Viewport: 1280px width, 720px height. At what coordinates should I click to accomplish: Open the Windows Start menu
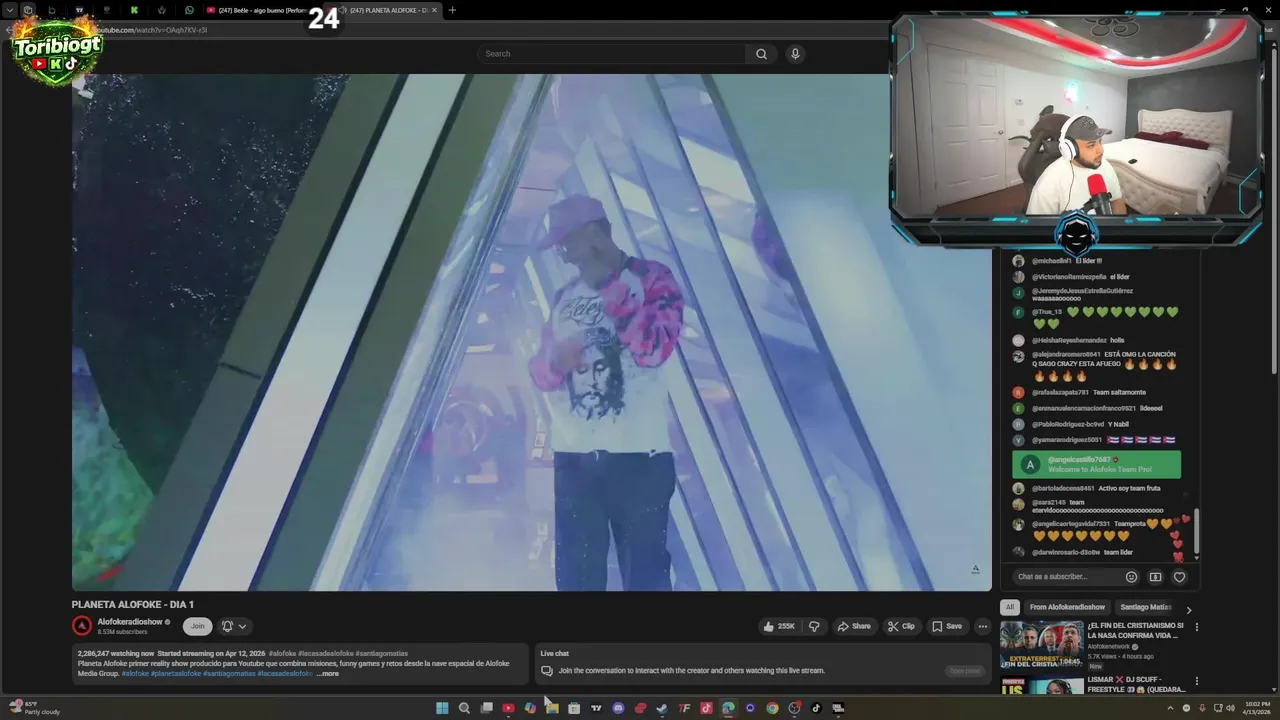[x=442, y=708]
